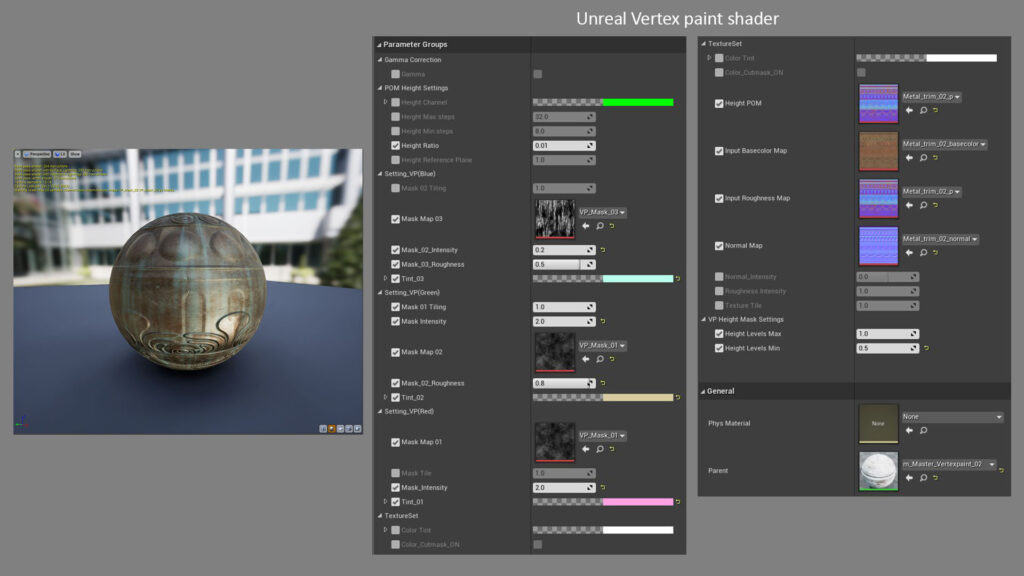Toggle Normal Map checkbox
This screenshot has width=1024, height=576.
point(719,246)
